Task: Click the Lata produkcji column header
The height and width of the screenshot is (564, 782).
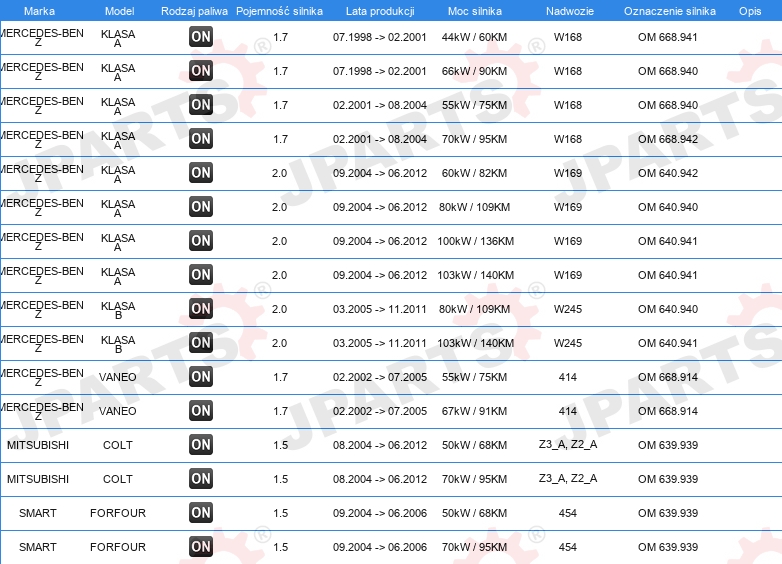Action: [380, 11]
